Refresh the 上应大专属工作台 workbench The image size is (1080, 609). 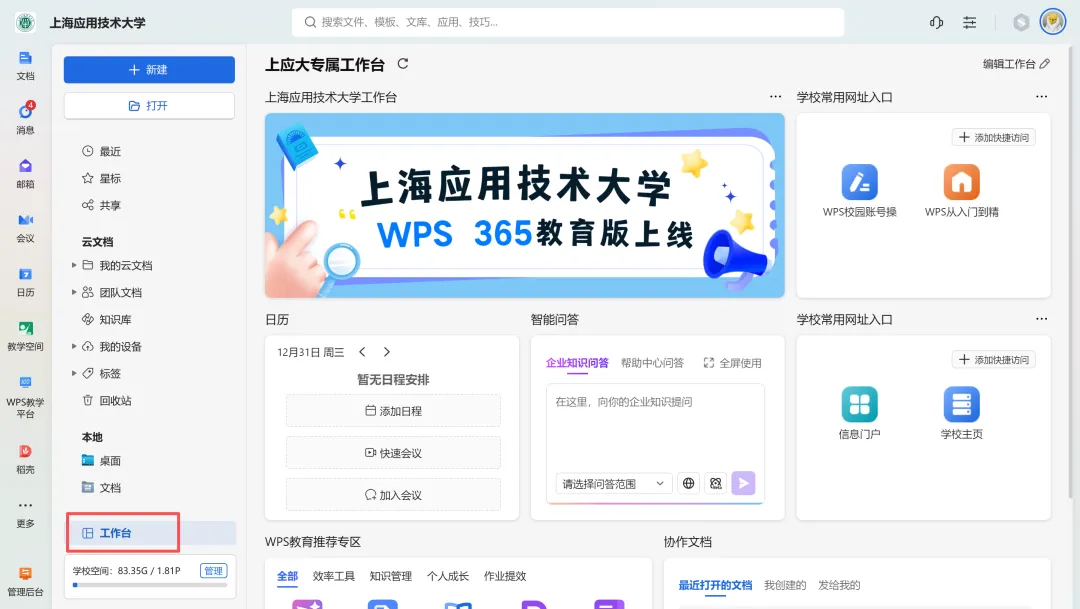403,64
